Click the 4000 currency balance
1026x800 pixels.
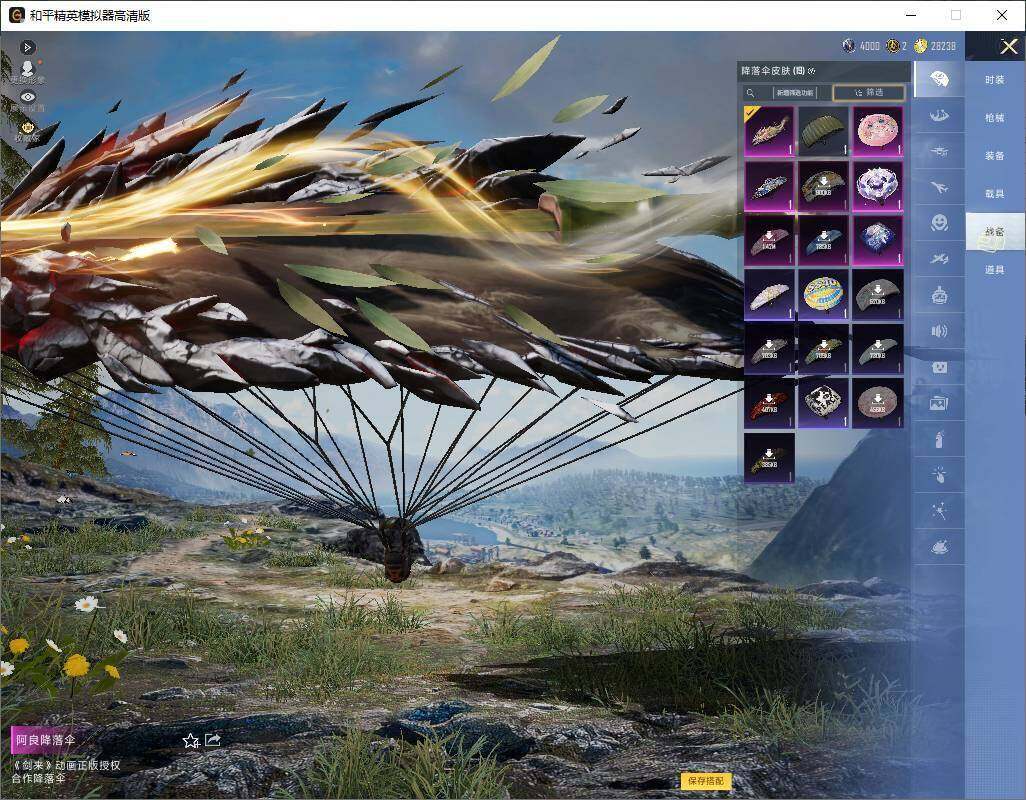pos(861,46)
